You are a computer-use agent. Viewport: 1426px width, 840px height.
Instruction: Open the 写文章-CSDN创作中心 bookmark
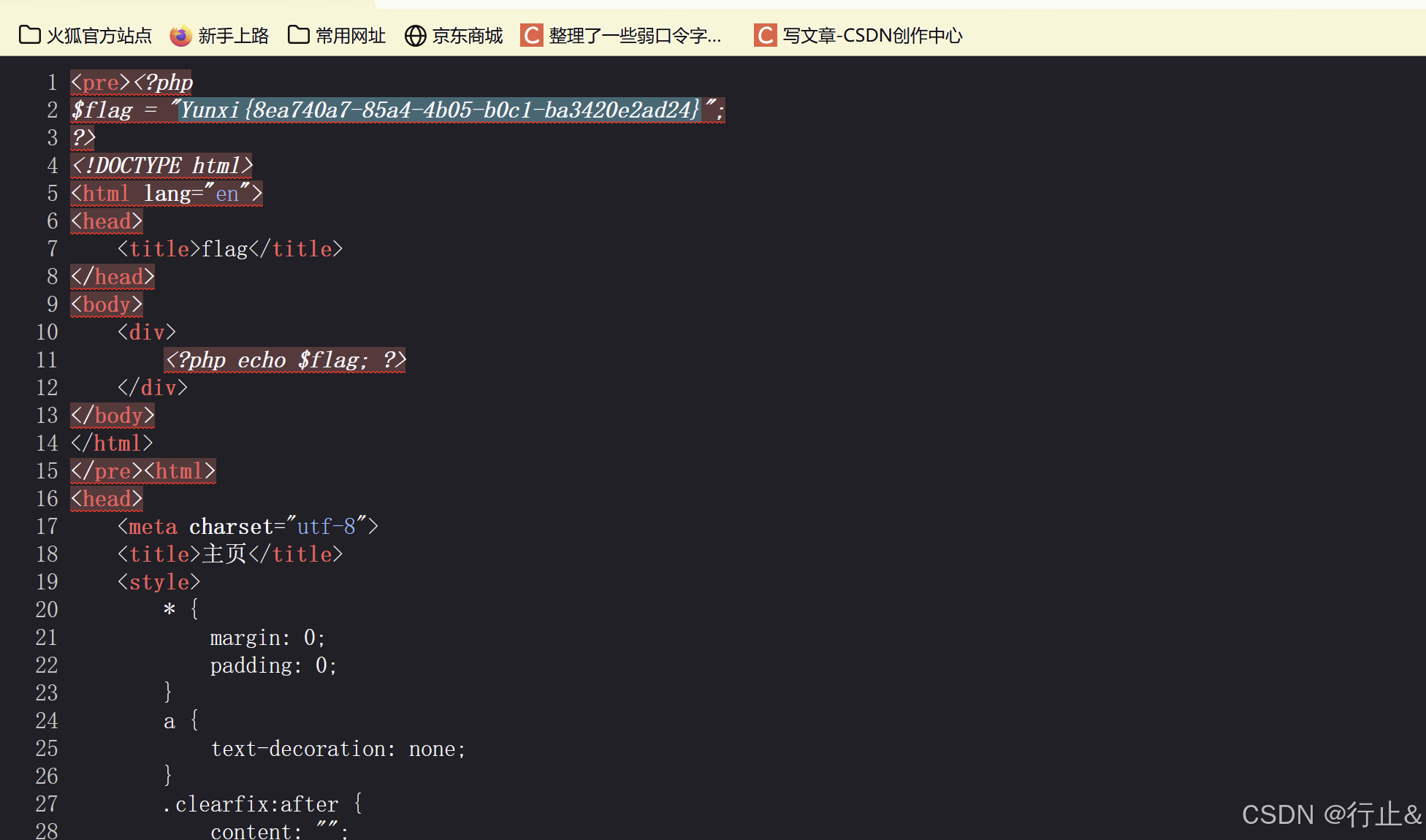(872, 35)
